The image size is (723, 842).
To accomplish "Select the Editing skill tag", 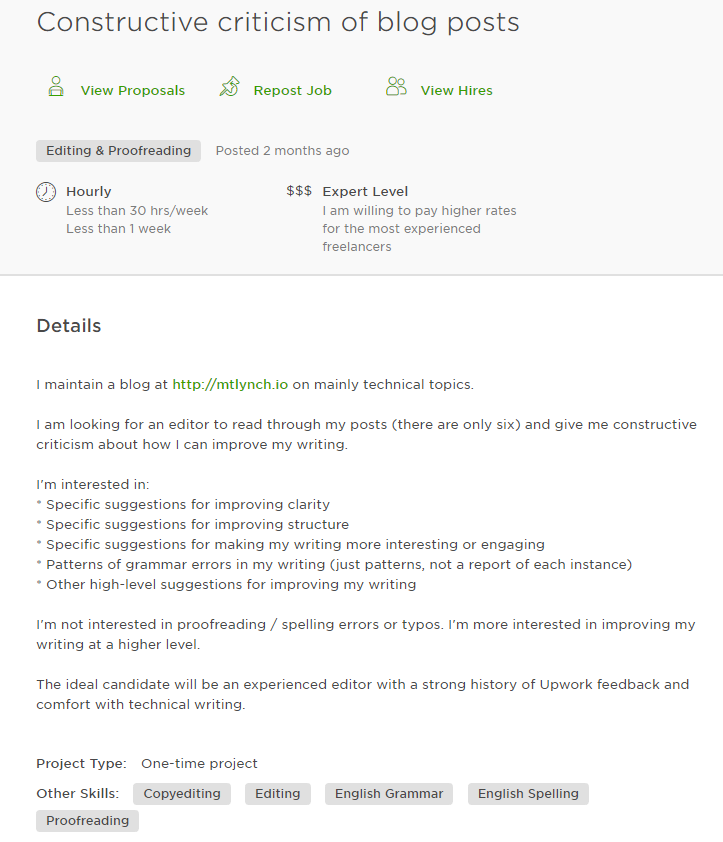I will coord(277,794).
